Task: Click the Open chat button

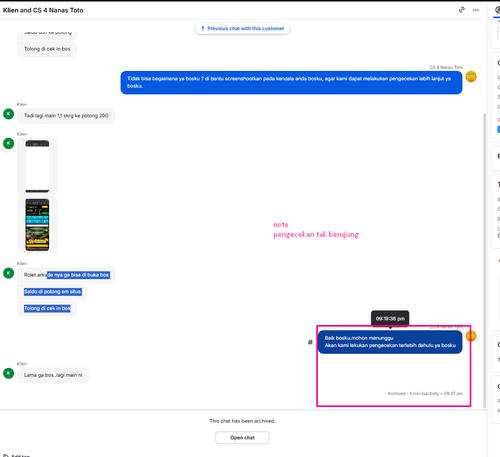Action: point(242,438)
